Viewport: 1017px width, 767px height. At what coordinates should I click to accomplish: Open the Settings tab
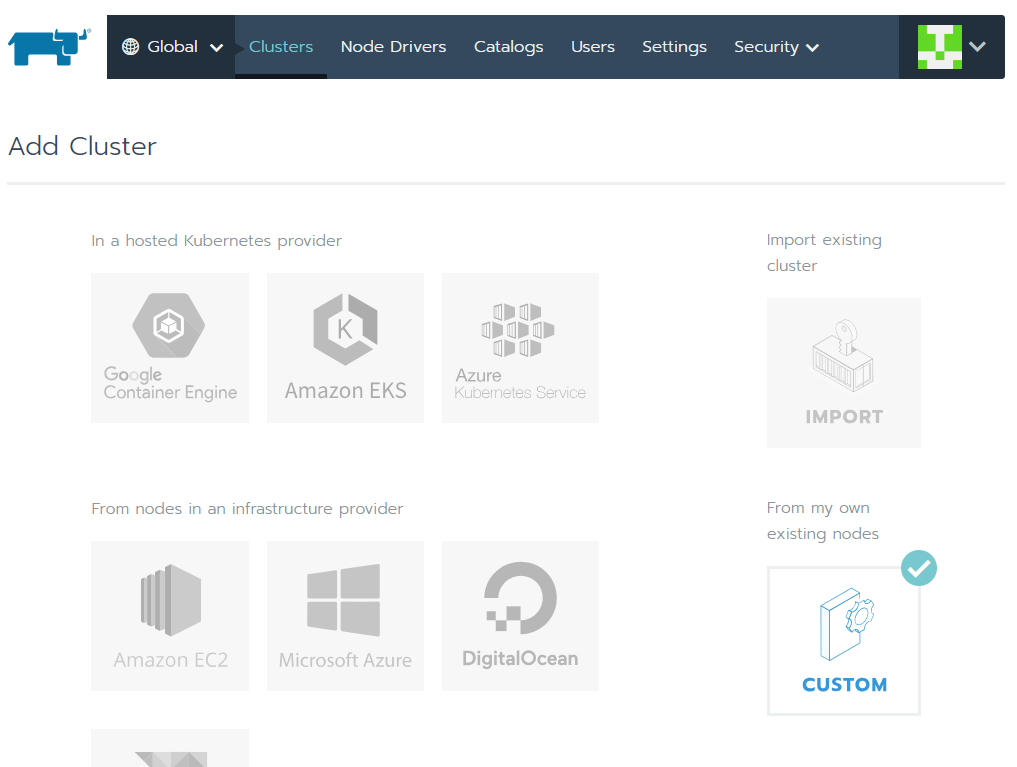click(x=674, y=47)
